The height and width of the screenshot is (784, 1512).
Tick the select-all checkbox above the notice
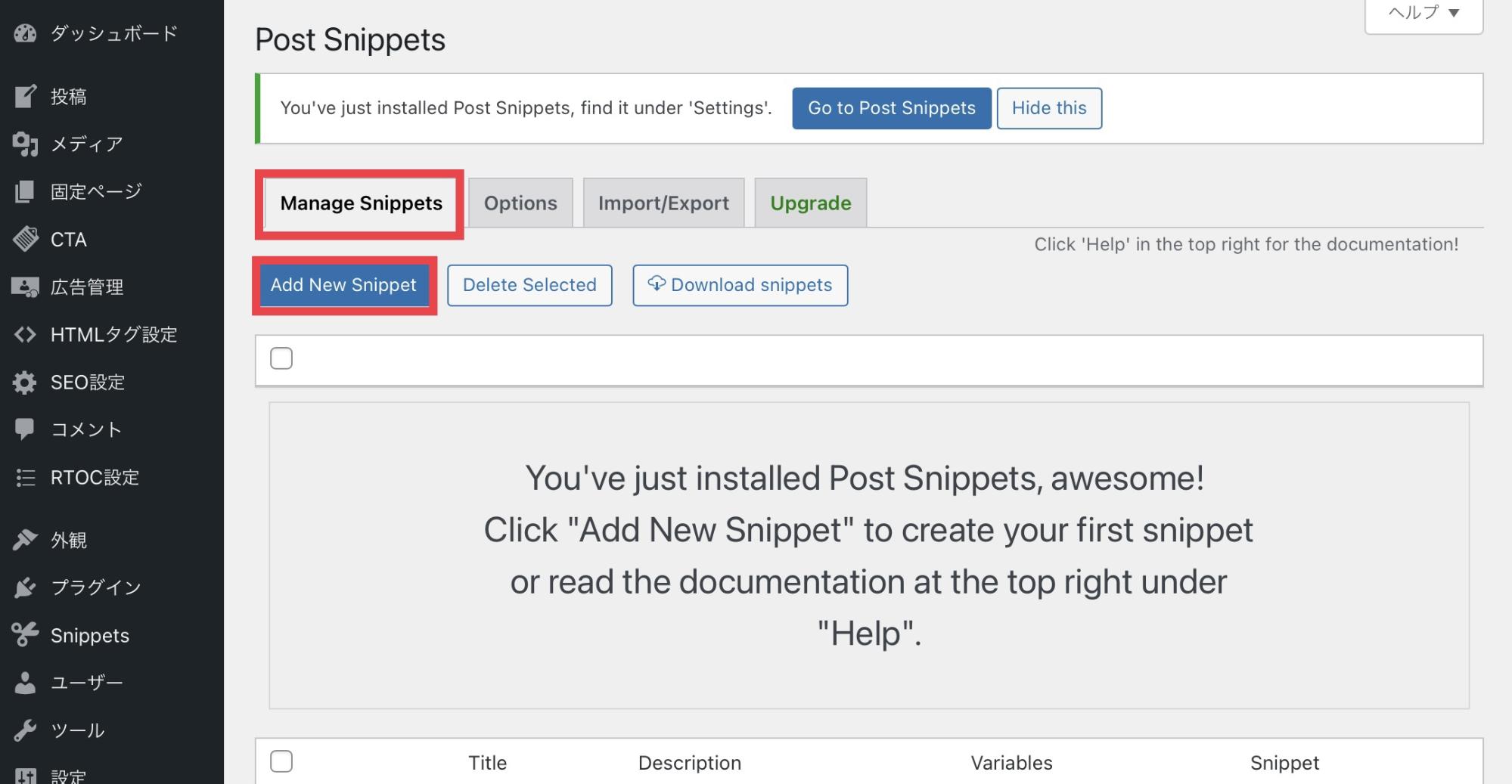point(281,358)
